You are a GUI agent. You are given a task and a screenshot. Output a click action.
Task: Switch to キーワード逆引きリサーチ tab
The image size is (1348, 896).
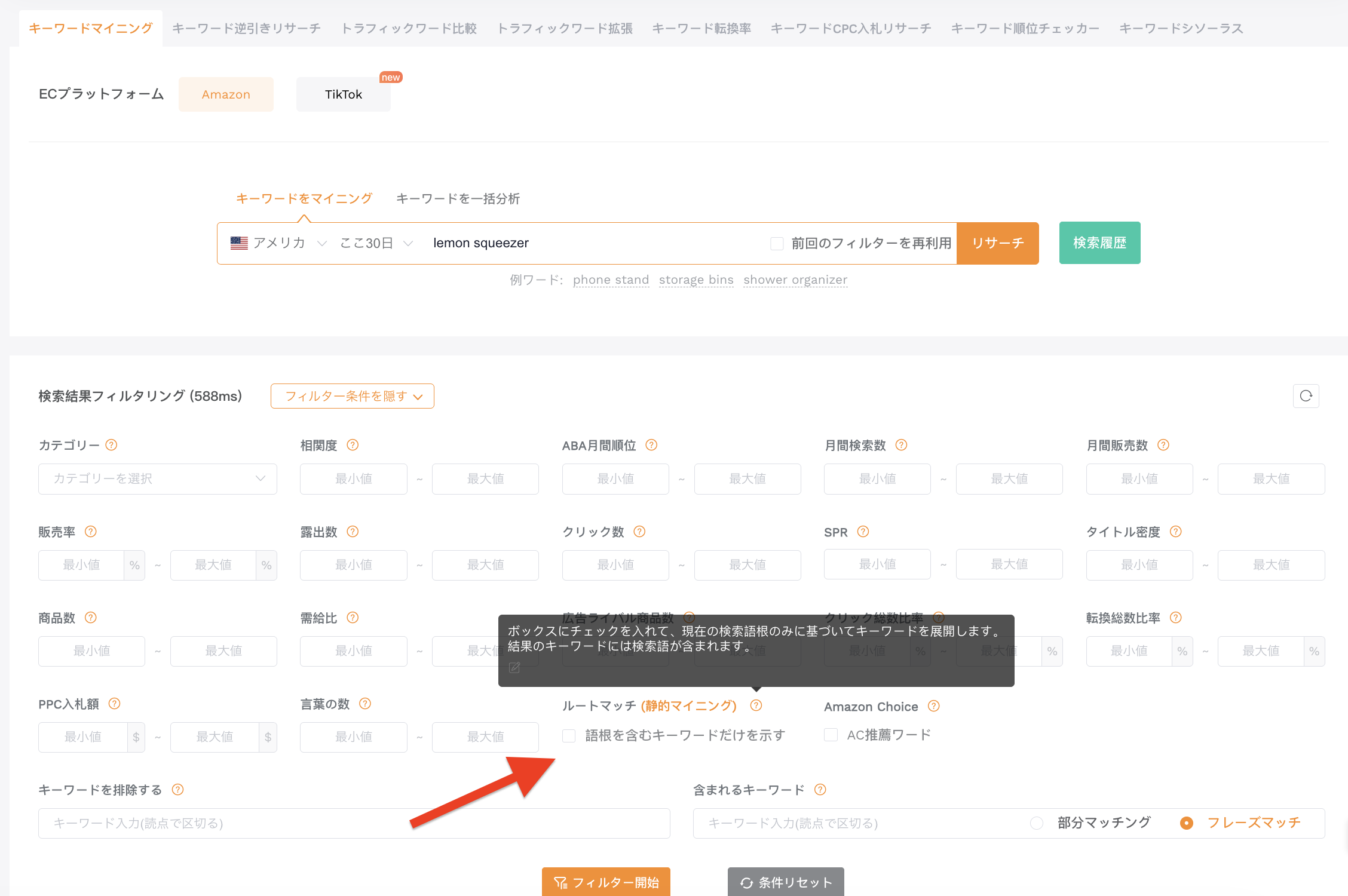click(x=246, y=28)
